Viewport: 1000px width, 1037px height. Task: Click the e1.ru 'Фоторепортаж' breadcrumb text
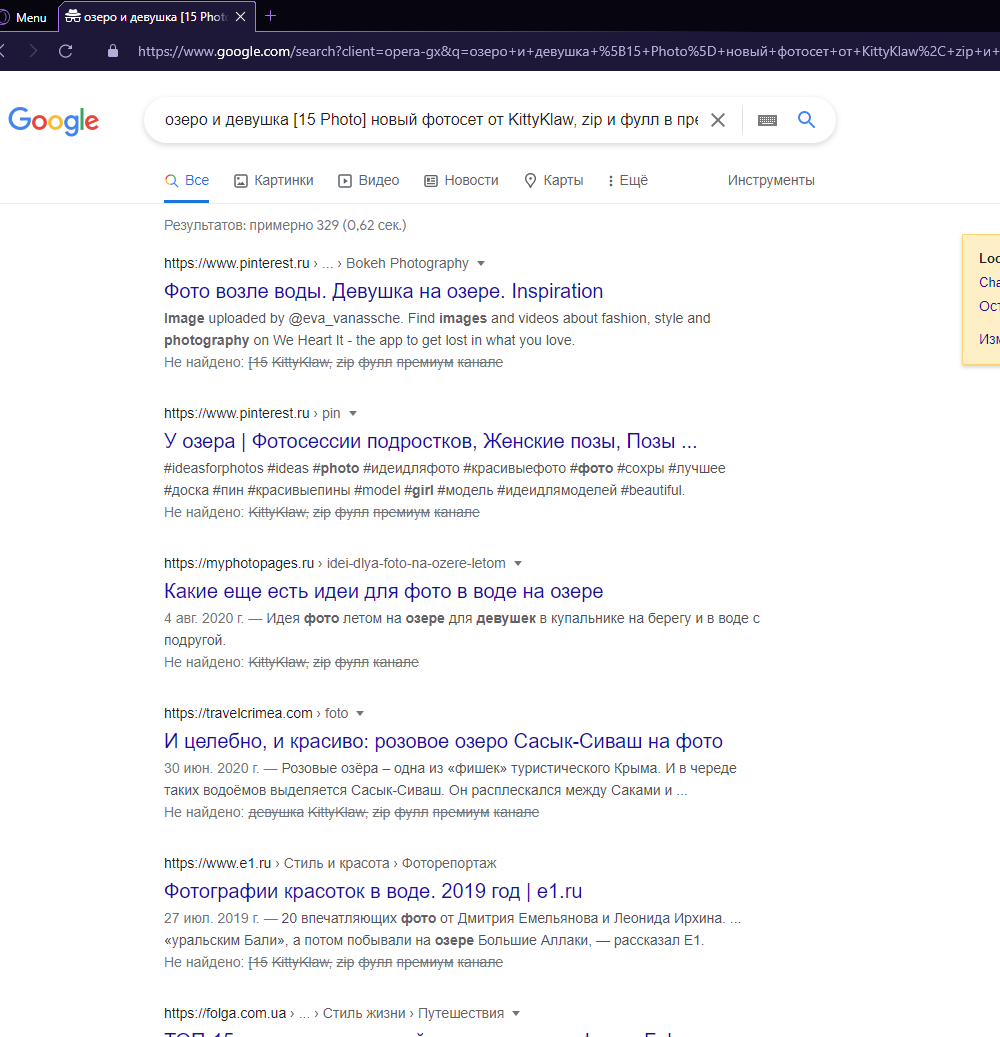(x=449, y=864)
